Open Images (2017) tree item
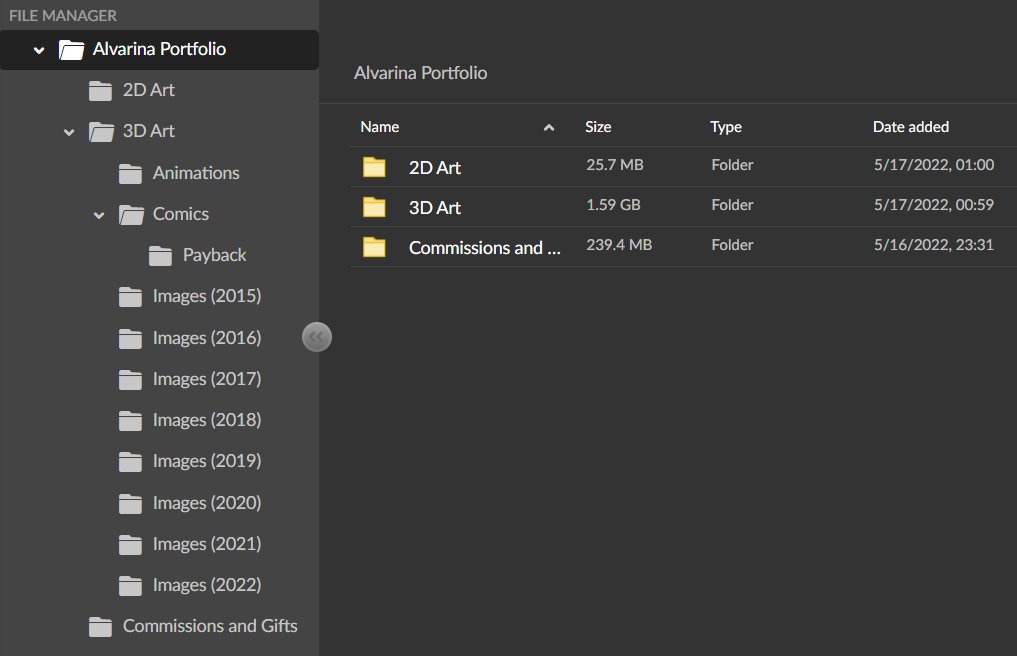This screenshot has height=656, width=1017. point(207,378)
